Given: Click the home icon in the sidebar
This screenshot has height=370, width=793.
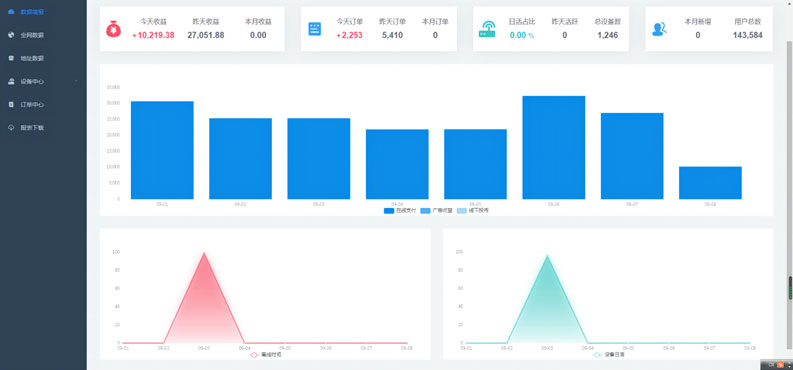Looking at the screenshot, I should [x=11, y=12].
